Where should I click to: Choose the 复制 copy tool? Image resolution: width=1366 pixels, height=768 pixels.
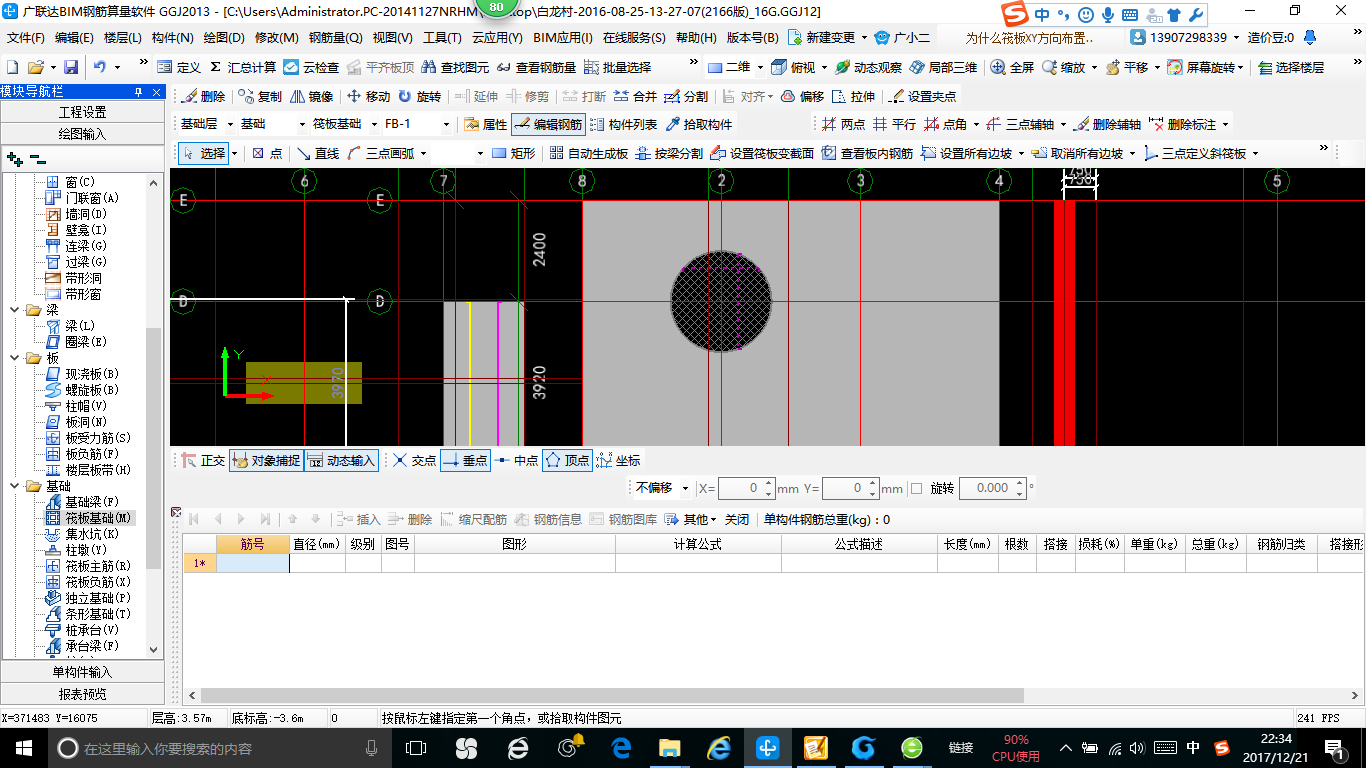point(260,97)
